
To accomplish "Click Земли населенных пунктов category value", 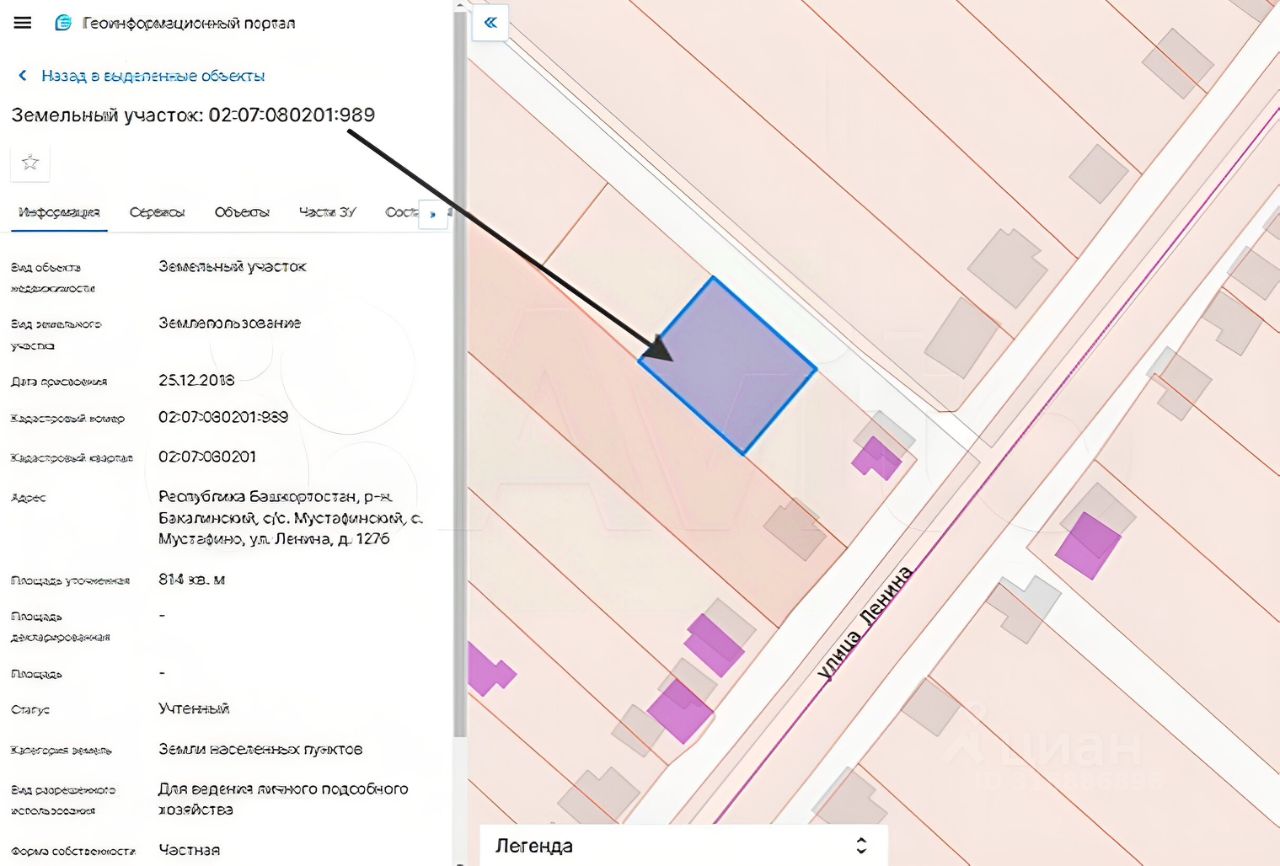I will [x=260, y=749].
